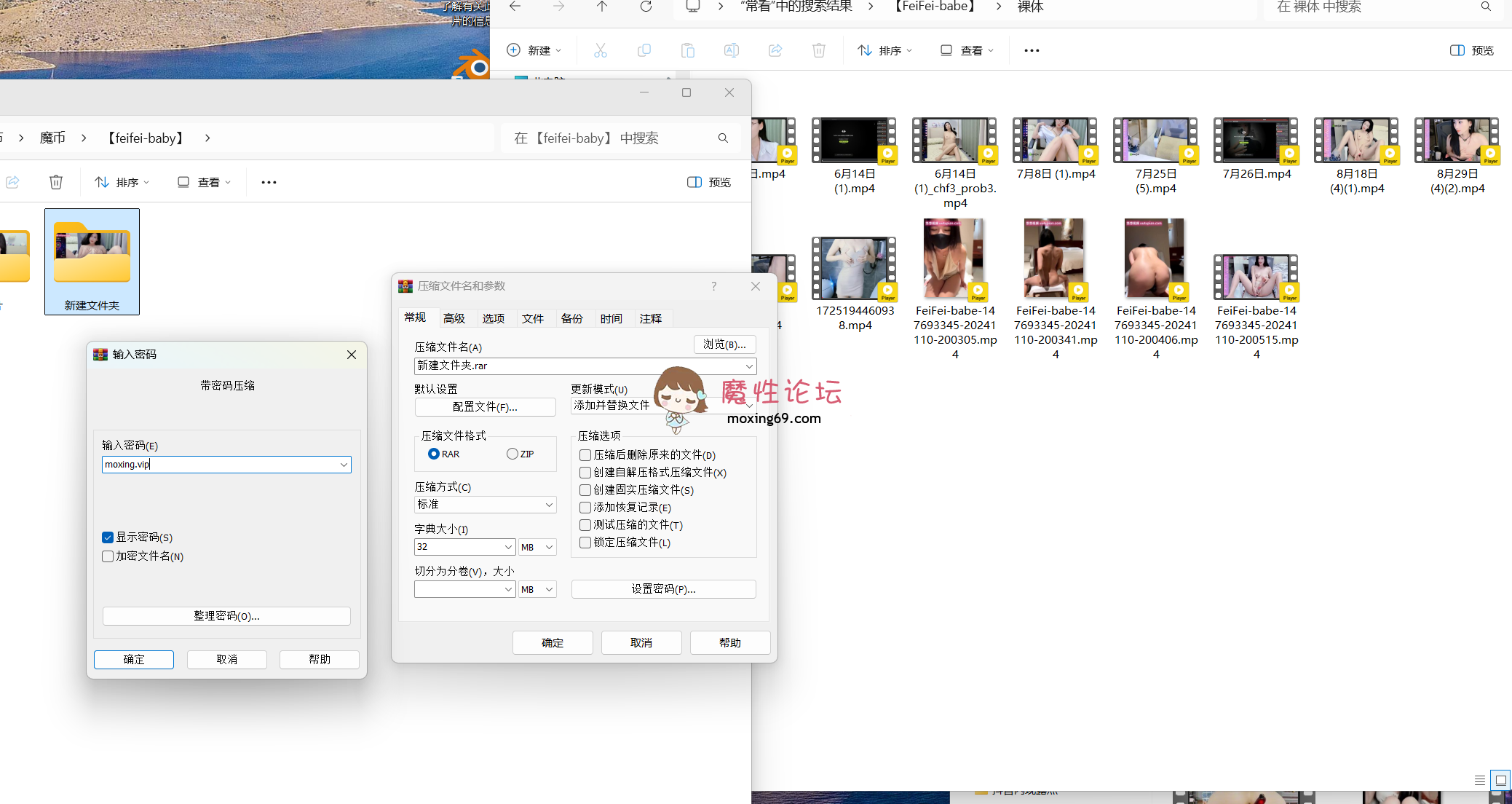The image size is (1512, 804).
Task: Click the Up navigation arrow
Action: tap(602, 7)
